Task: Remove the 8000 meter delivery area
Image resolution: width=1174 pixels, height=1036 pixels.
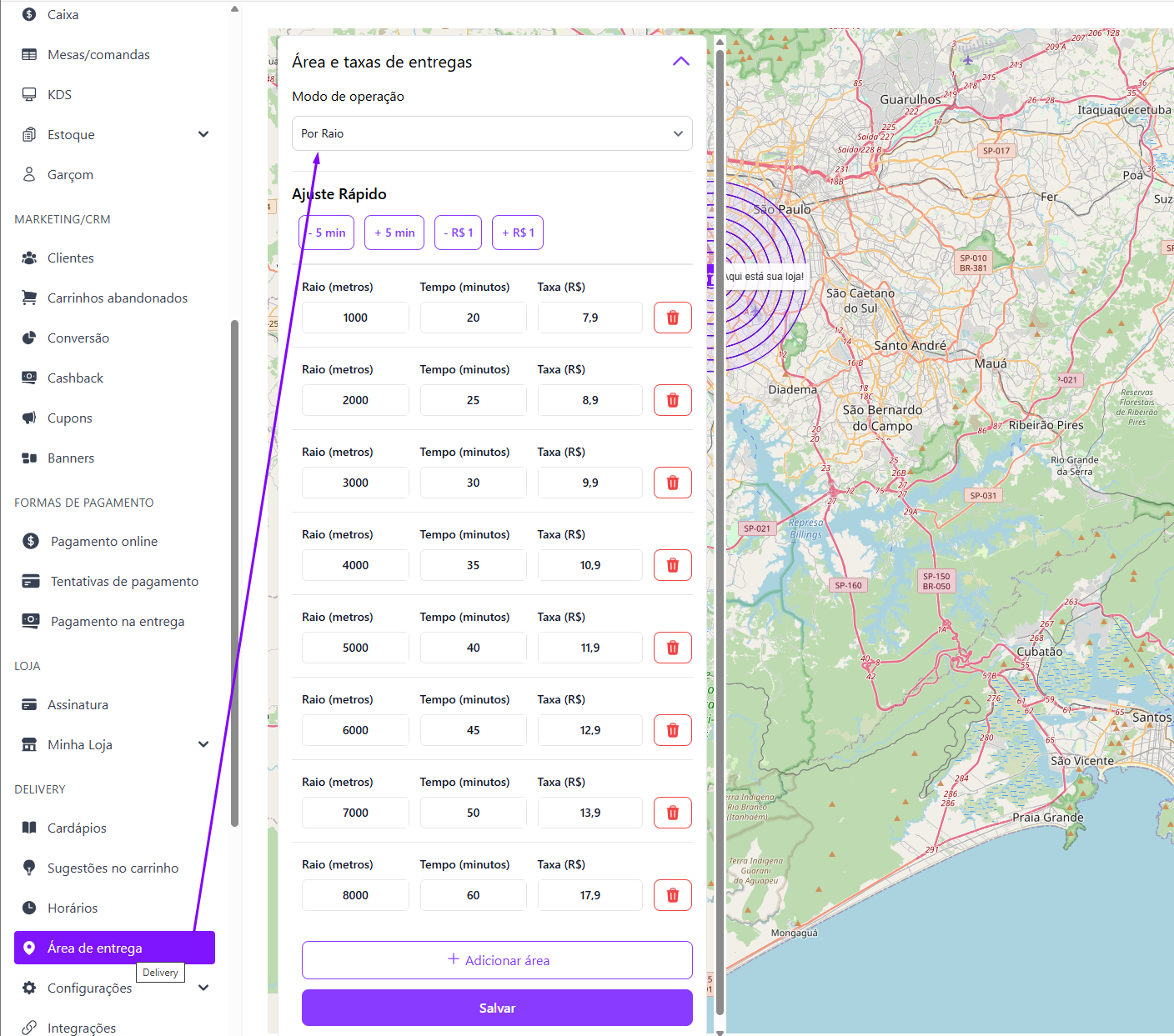Action: pyautogui.click(x=672, y=895)
